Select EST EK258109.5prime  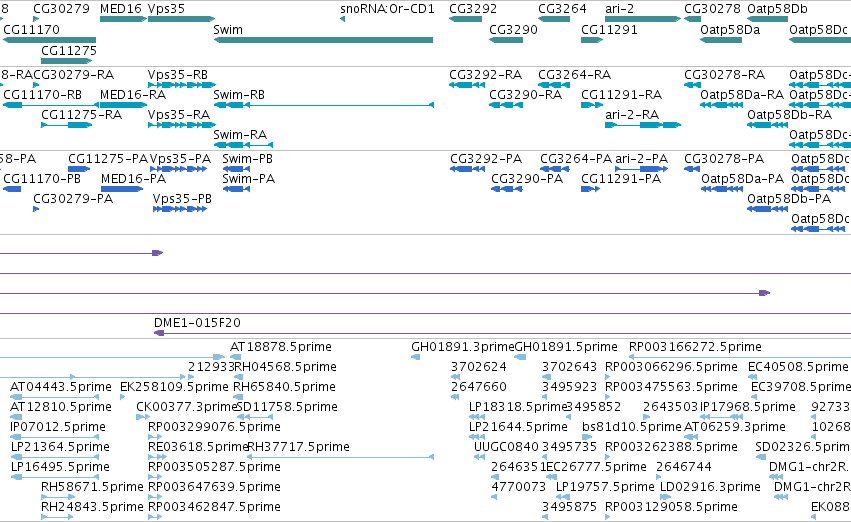[122, 397]
